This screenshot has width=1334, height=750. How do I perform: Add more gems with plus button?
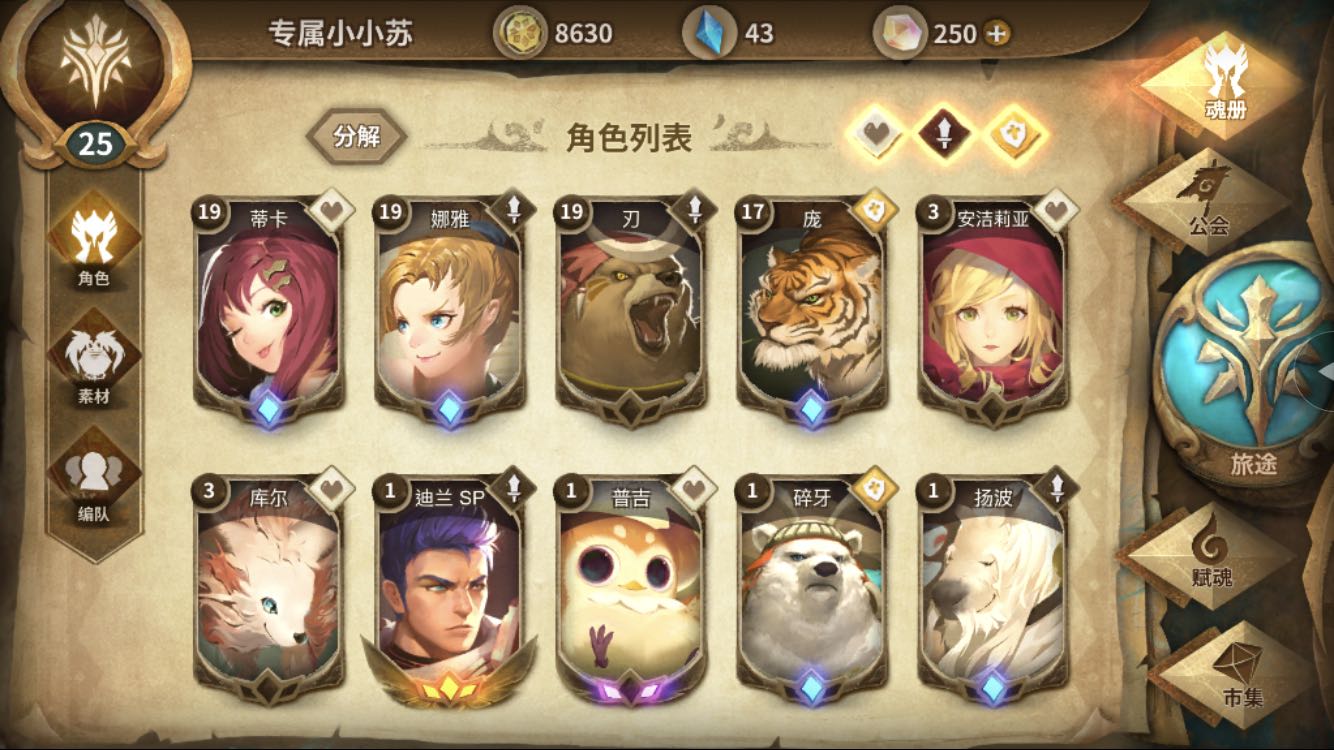pos(996,33)
